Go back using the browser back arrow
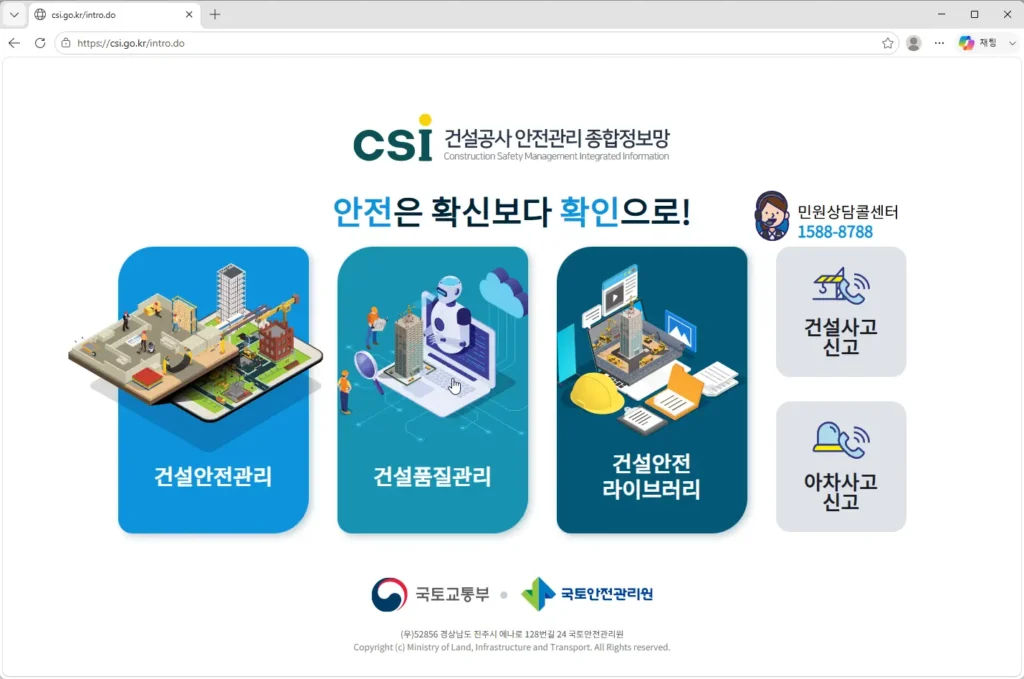This screenshot has width=1024, height=679. [14, 43]
